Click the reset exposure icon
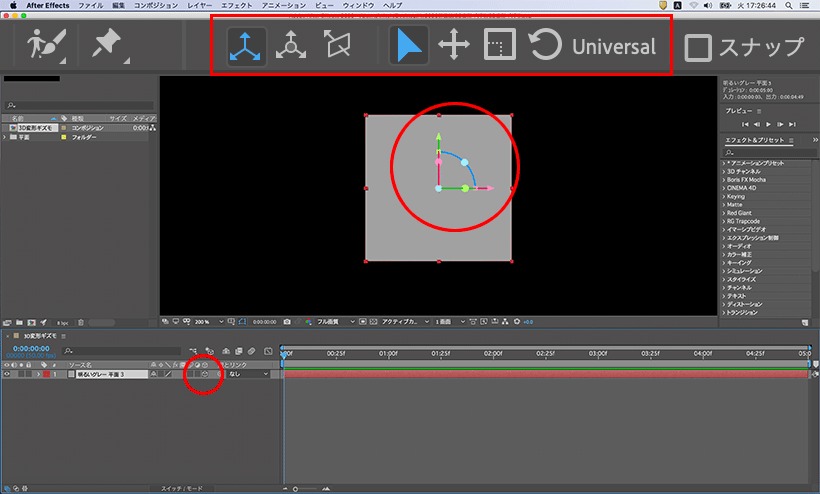This screenshot has width=820, height=494. tap(517, 322)
